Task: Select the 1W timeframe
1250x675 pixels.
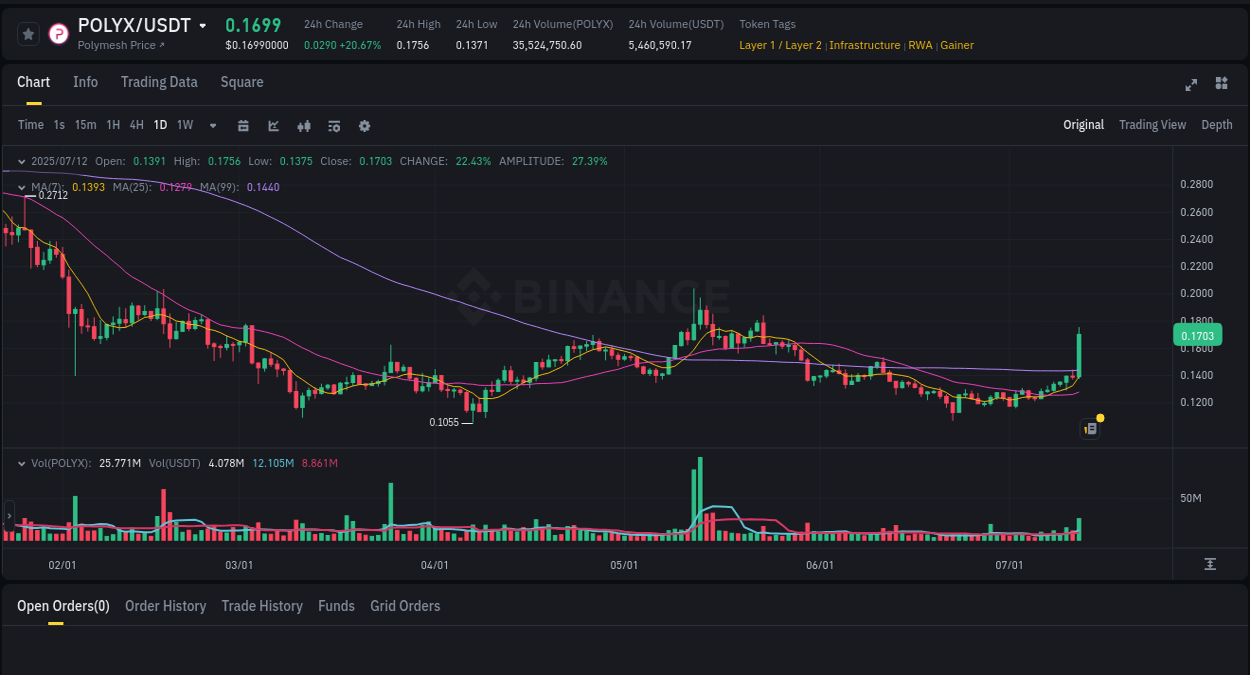Action: tap(184, 125)
